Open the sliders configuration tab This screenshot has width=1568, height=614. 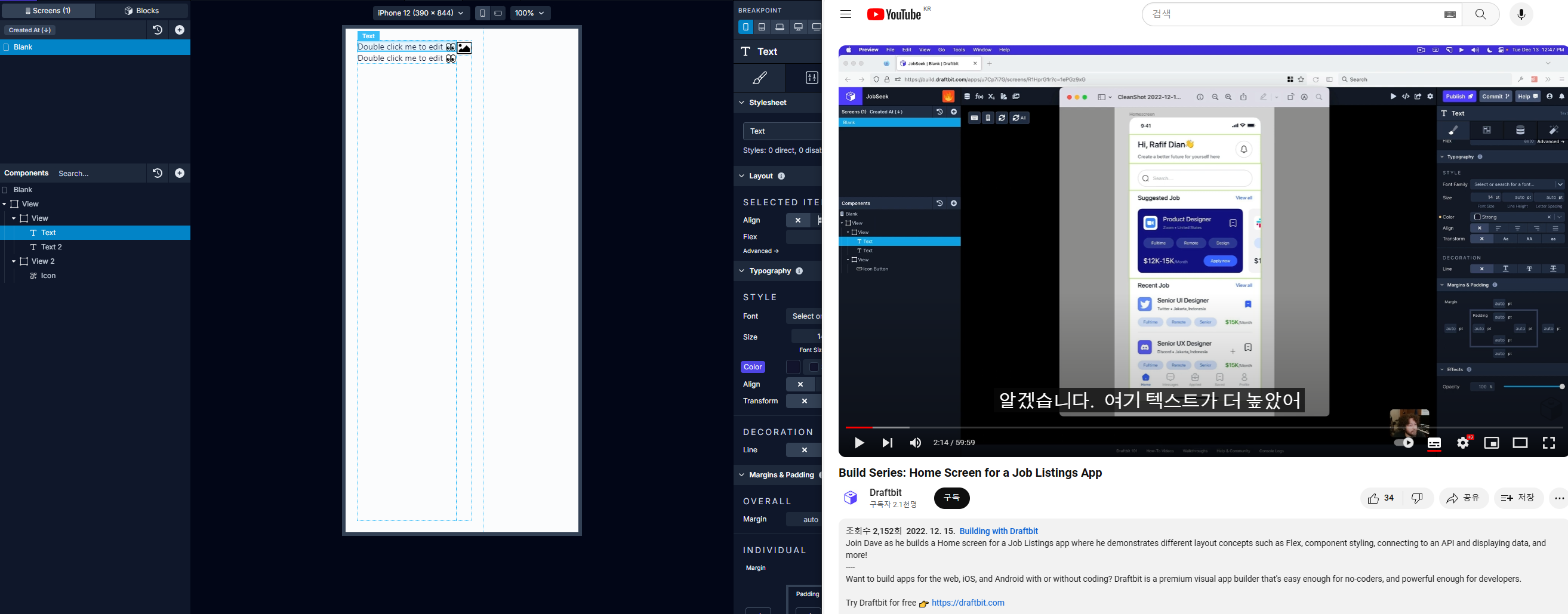tap(812, 78)
